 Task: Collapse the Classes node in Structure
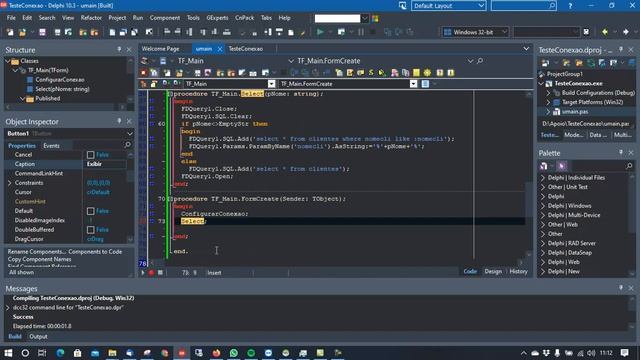pos(8,61)
